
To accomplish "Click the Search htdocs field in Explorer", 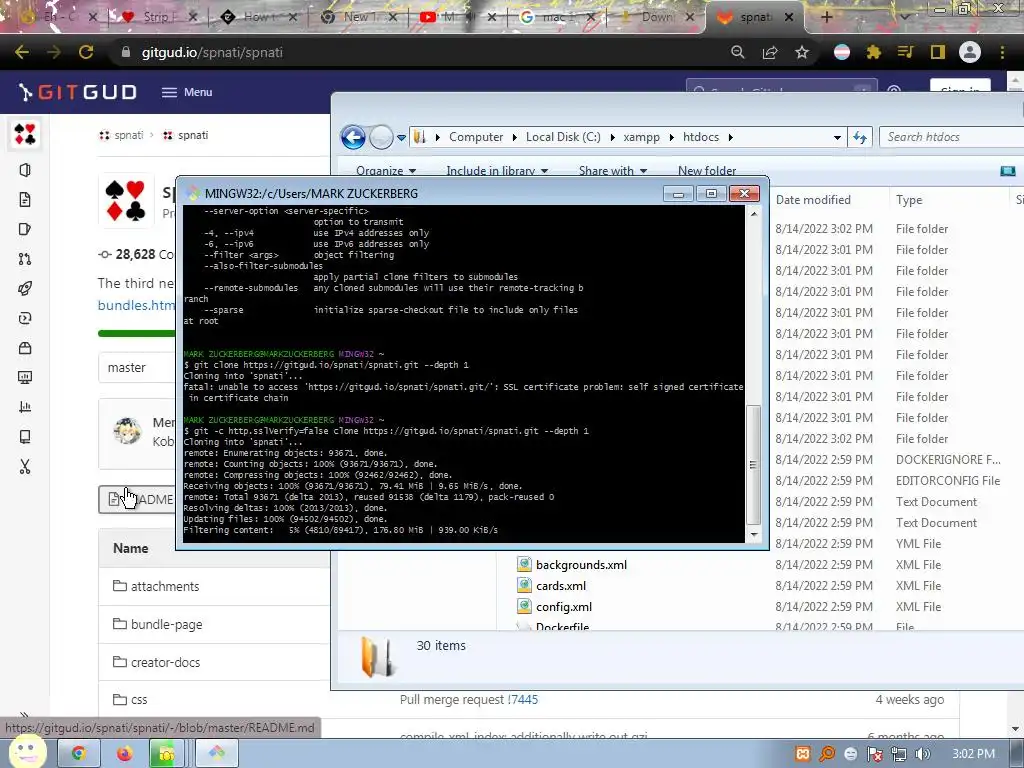I will 951,137.
